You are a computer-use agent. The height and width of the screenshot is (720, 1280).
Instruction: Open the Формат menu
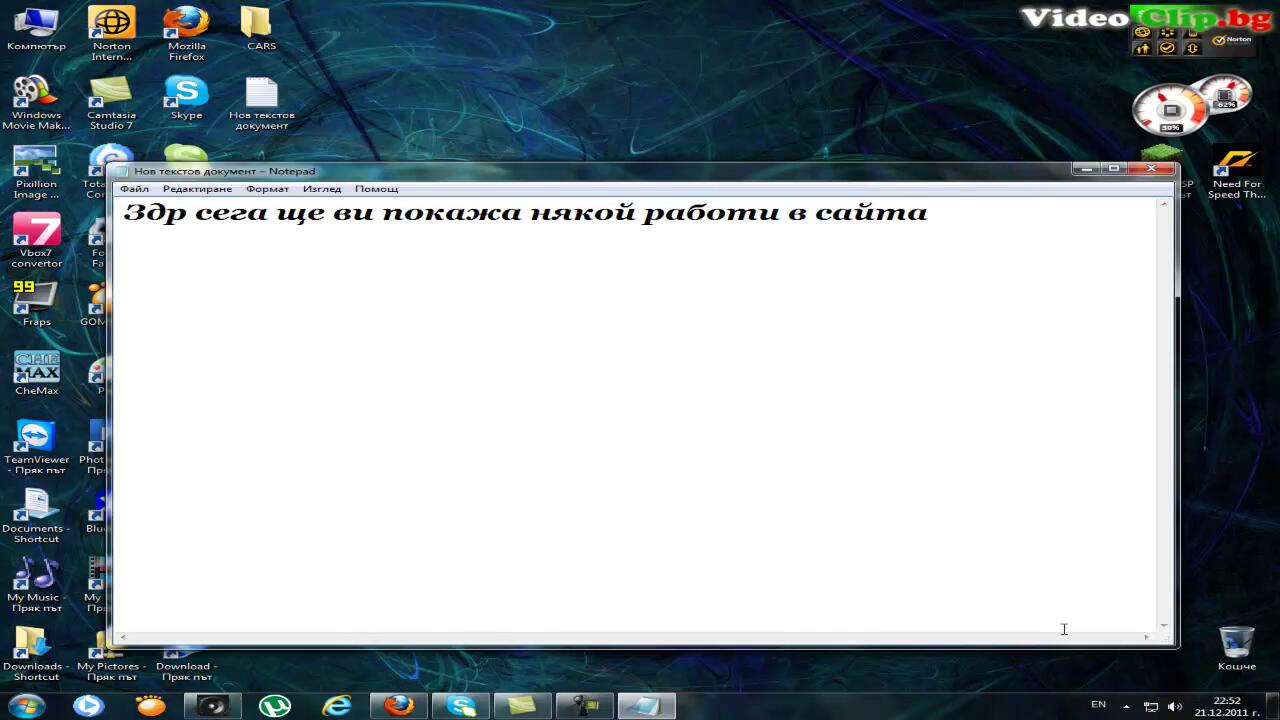(x=267, y=189)
